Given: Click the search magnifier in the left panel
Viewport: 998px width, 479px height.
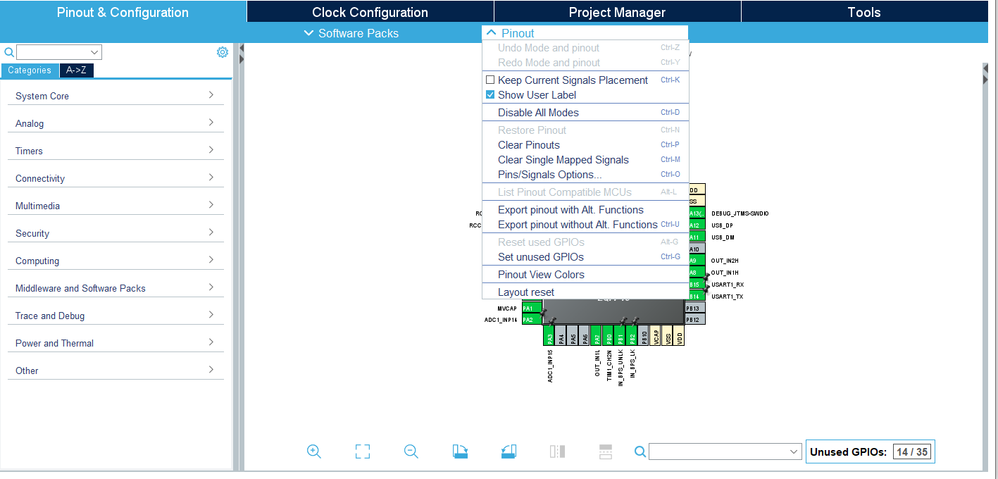Looking at the screenshot, I should tap(9, 52).
